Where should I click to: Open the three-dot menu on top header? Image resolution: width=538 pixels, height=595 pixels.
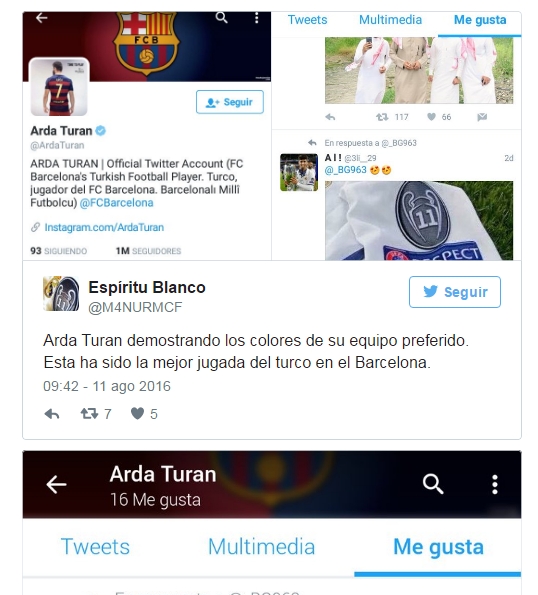coord(257,18)
